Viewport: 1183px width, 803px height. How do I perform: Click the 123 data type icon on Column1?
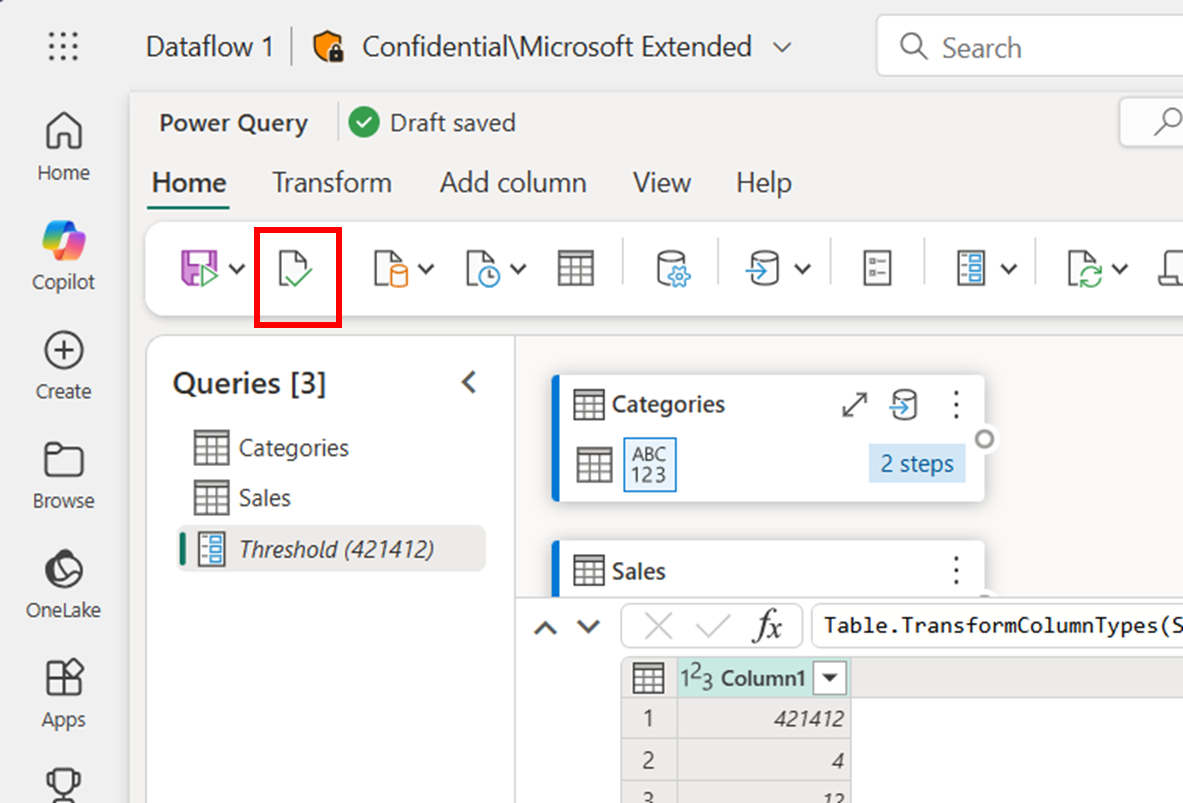click(x=696, y=677)
